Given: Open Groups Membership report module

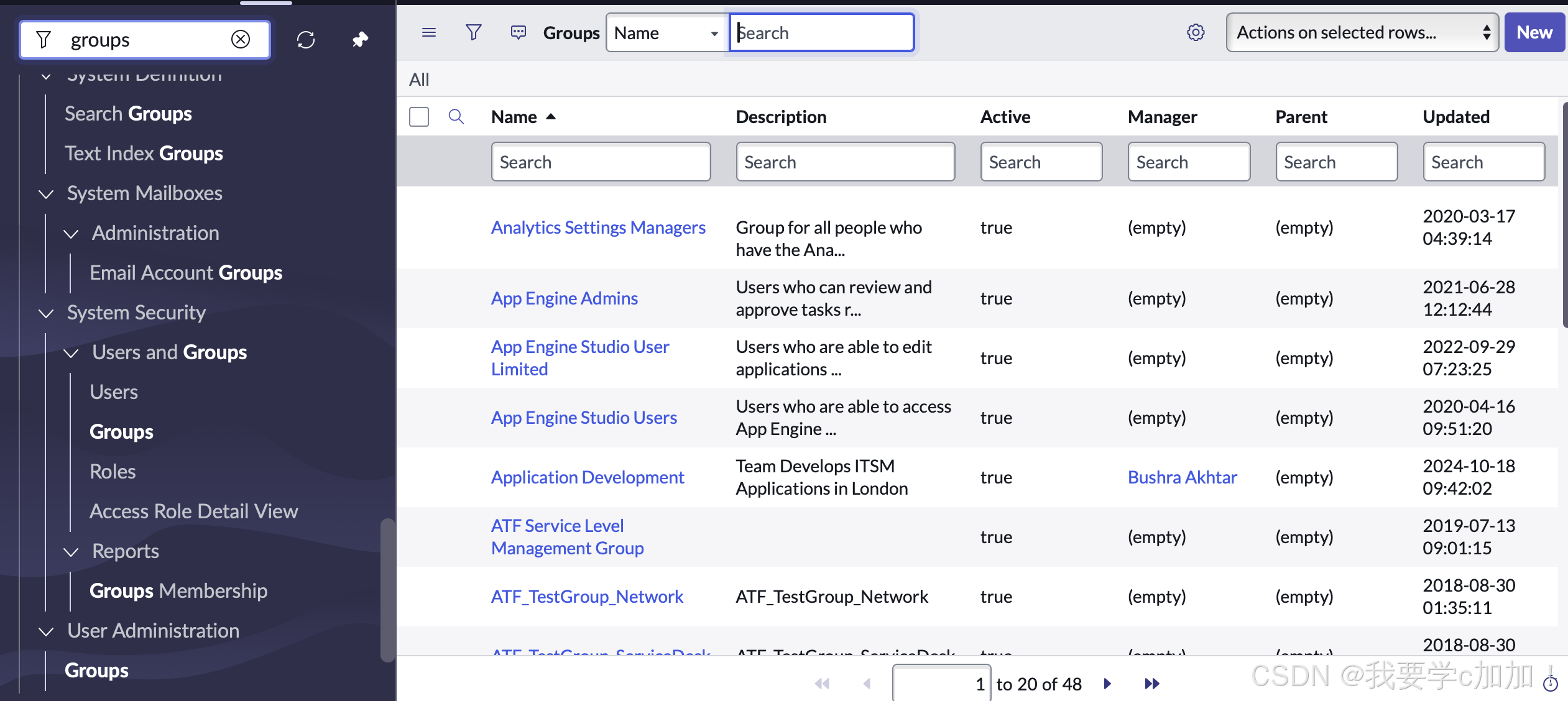Looking at the screenshot, I should pyautogui.click(x=178, y=591).
